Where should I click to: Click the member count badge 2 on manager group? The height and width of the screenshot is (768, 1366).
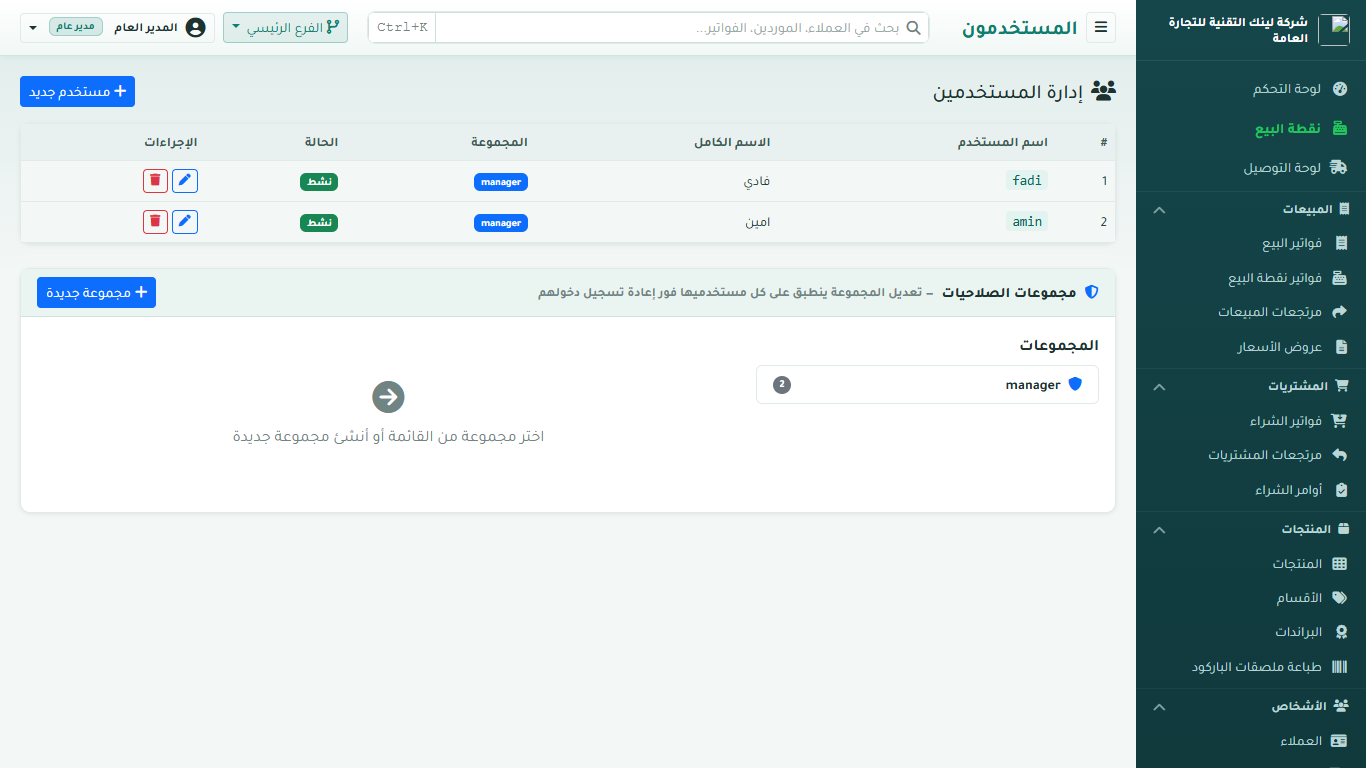(x=782, y=385)
